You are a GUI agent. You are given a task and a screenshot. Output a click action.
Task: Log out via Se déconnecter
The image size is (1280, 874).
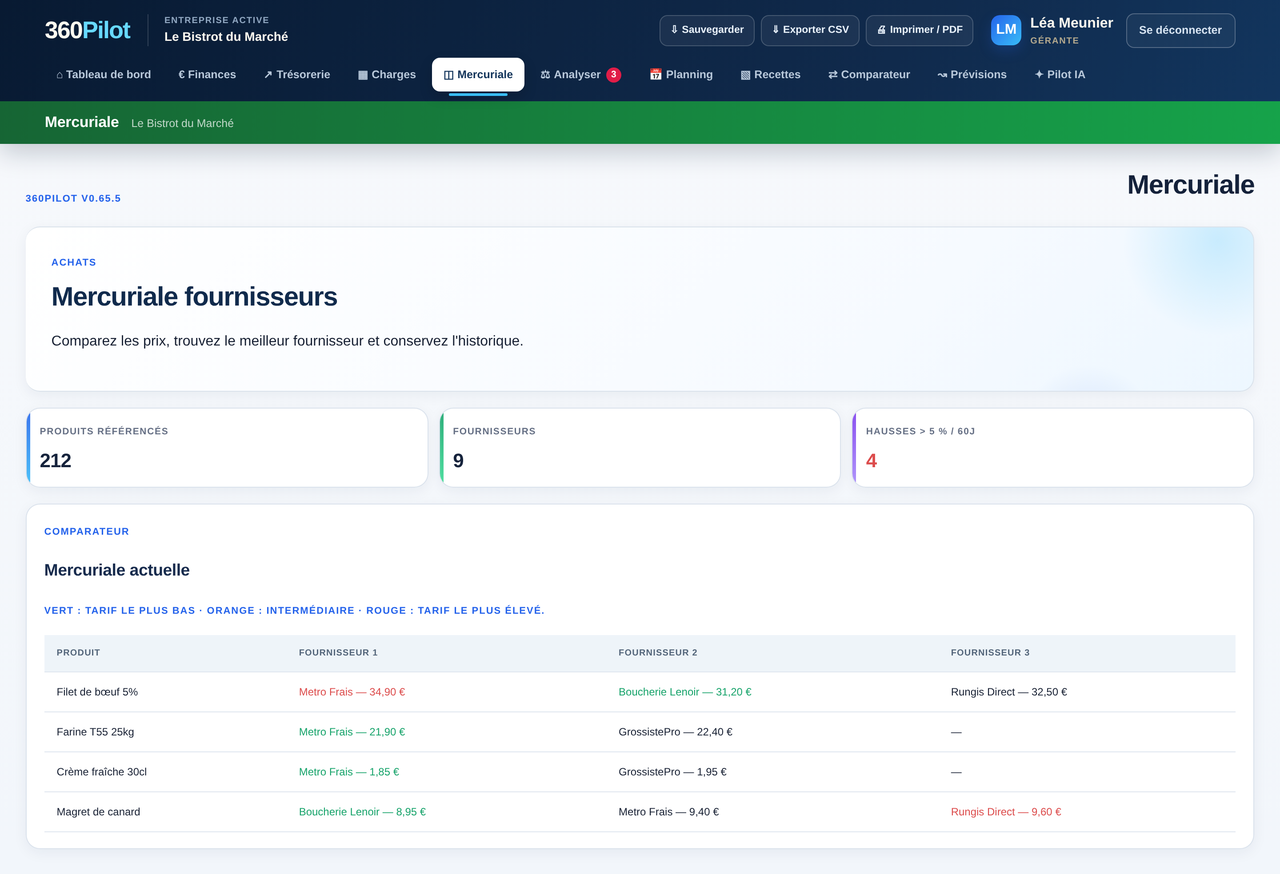[1180, 30]
